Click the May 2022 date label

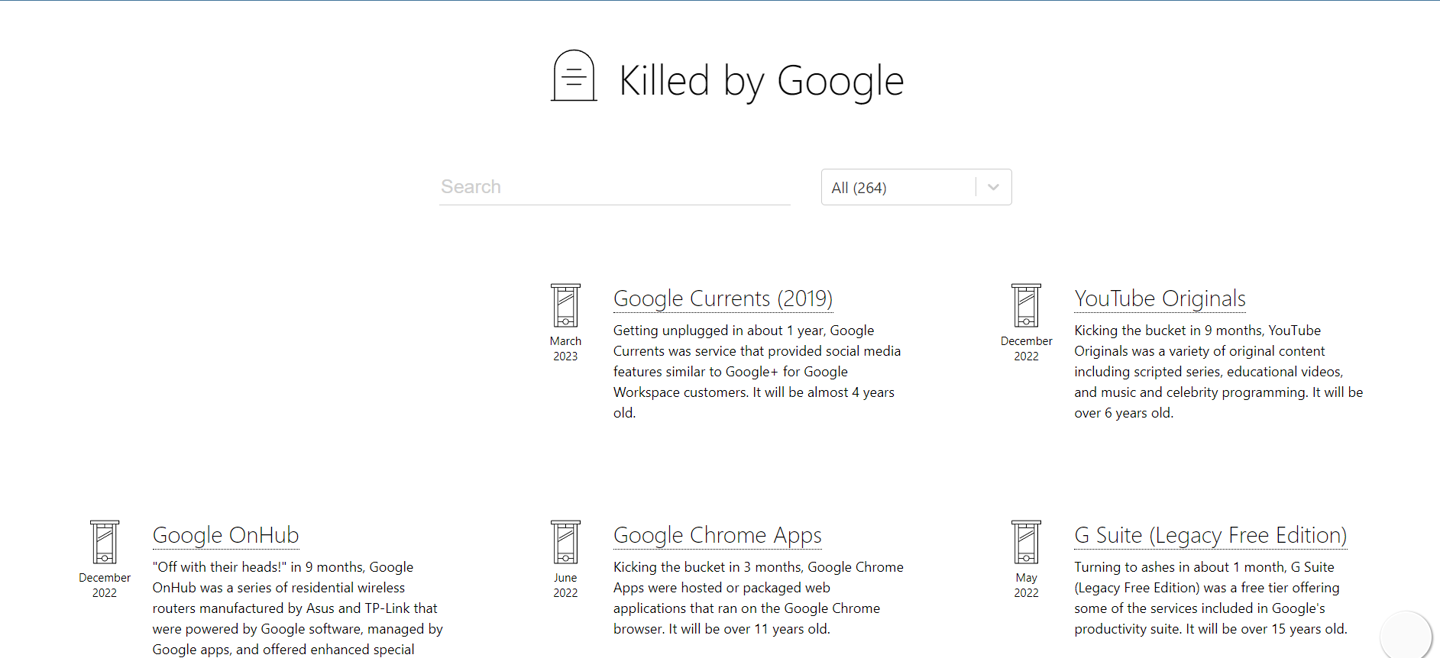pyautogui.click(x=1026, y=585)
